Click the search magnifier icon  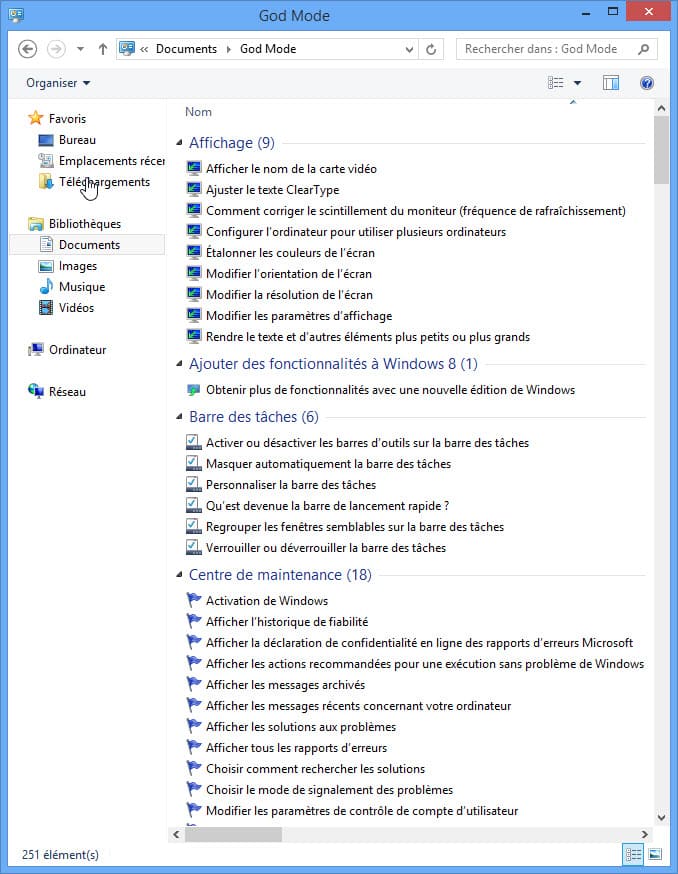click(x=643, y=49)
